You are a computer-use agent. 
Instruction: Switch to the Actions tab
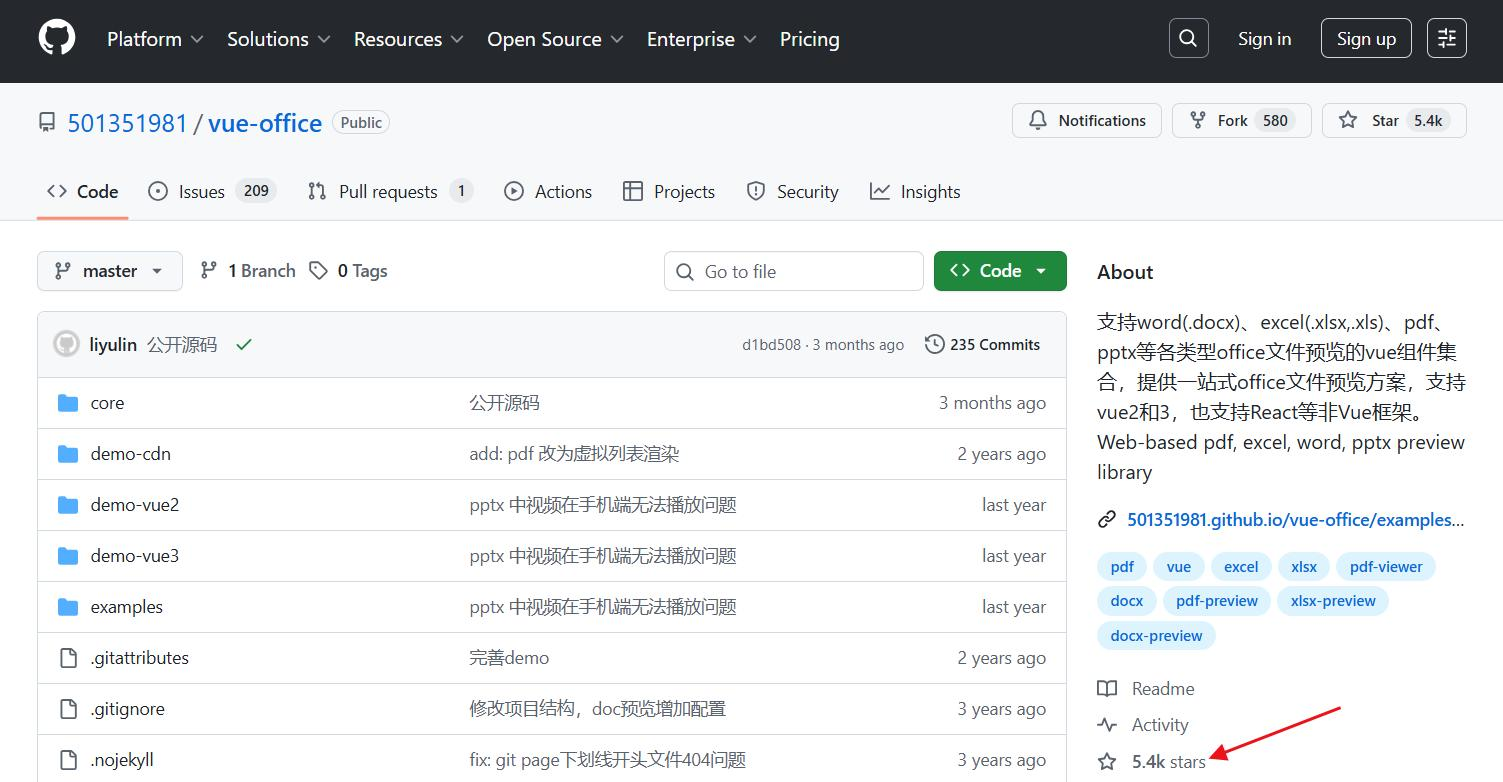548,192
